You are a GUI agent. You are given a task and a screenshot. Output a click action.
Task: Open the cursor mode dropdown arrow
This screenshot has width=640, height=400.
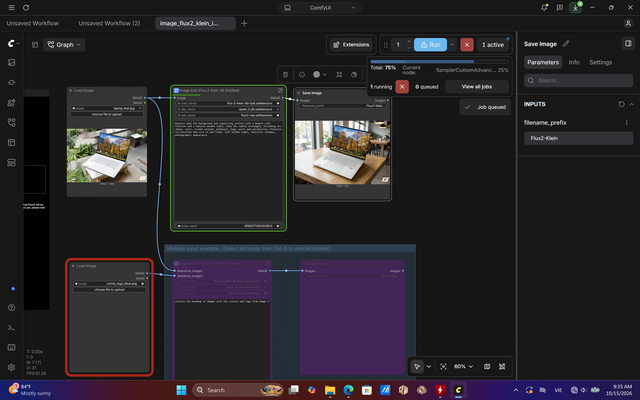(429, 367)
